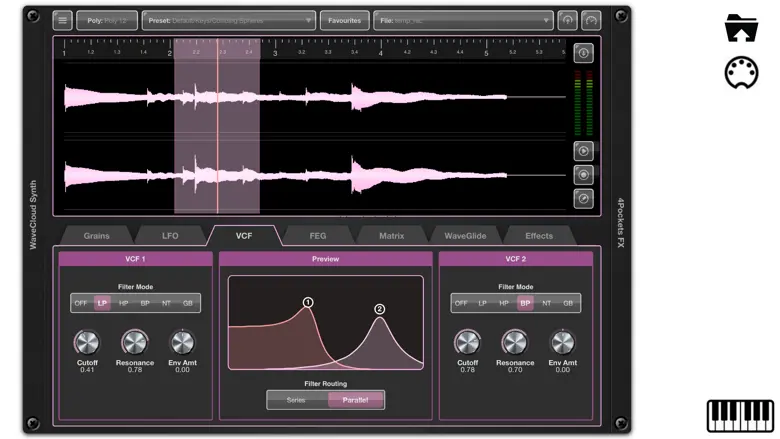The height and width of the screenshot is (439, 780).
Task: Click the play sample button
Action: pos(584,151)
